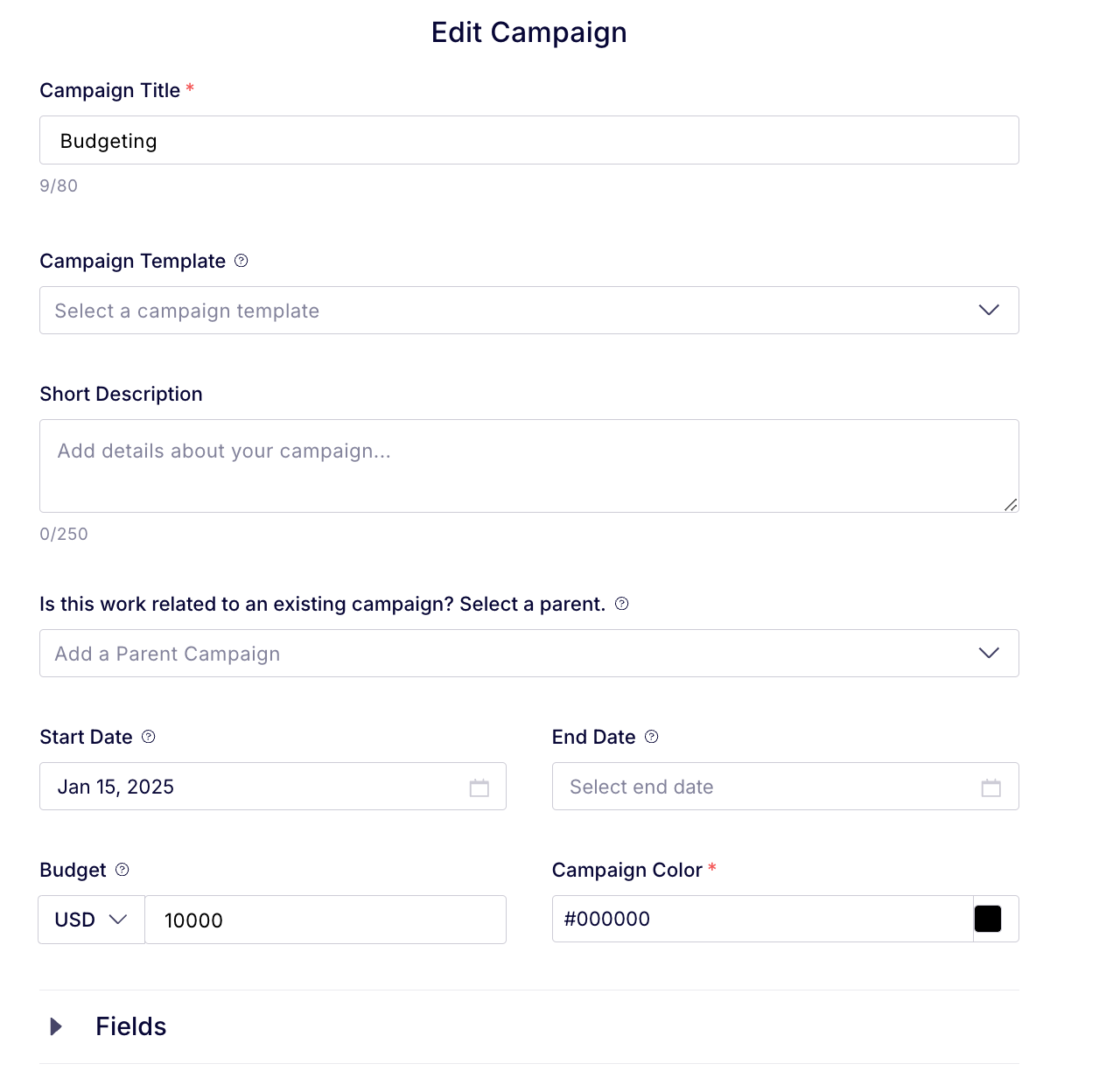Screen dimensions: 1106x1092
Task: Click the Select end date field
Action: (786, 787)
